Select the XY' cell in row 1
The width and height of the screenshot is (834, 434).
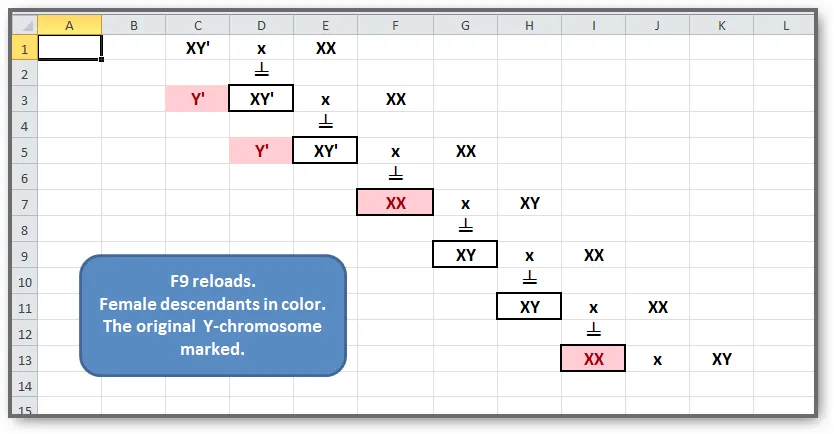[198, 47]
